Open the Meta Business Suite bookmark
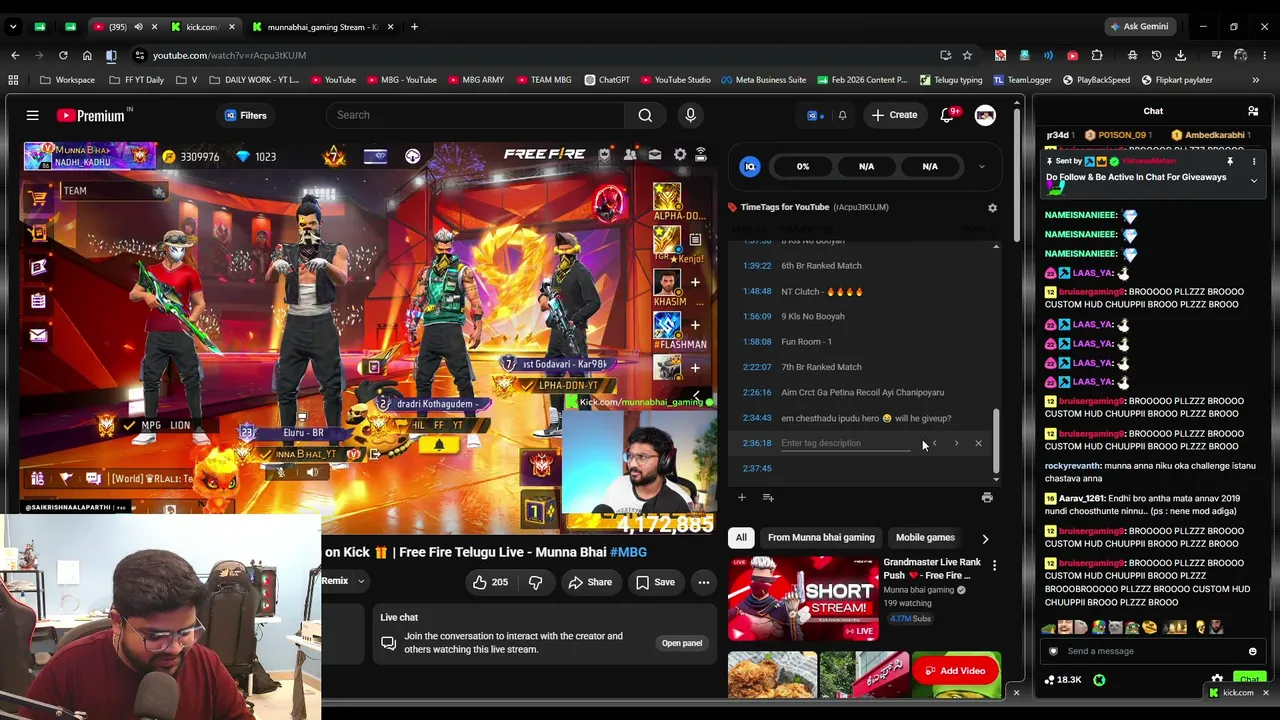The height and width of the screenshot is (720, 1280). (763, 80)
